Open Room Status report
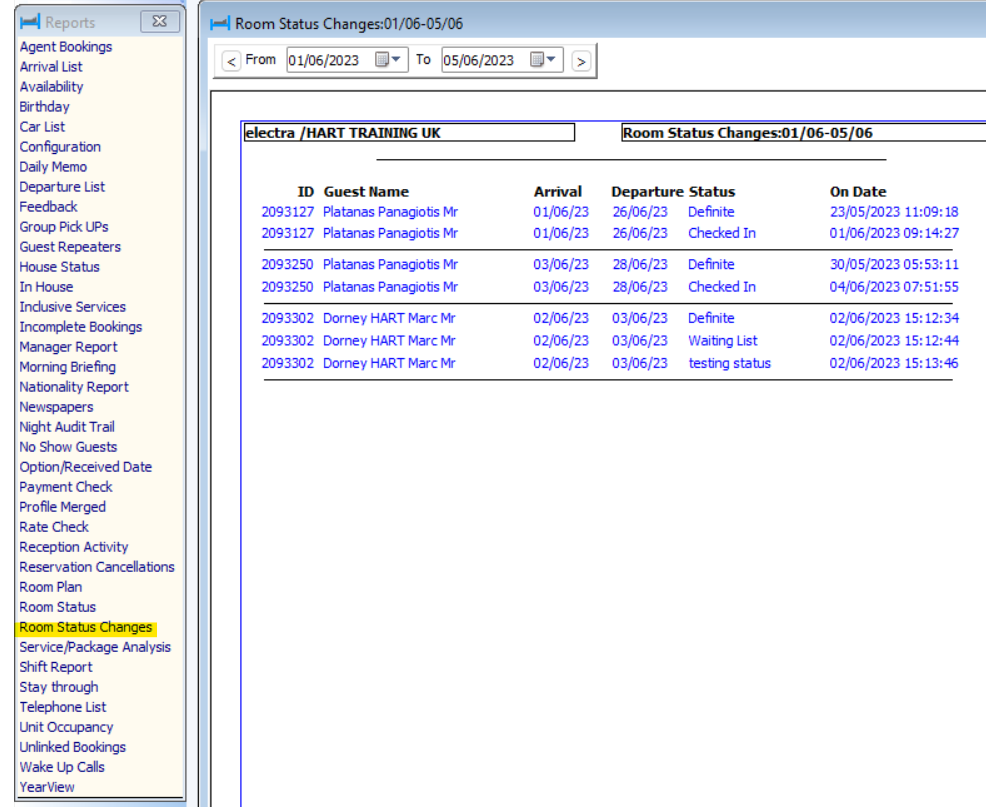 tap(58, 608)
